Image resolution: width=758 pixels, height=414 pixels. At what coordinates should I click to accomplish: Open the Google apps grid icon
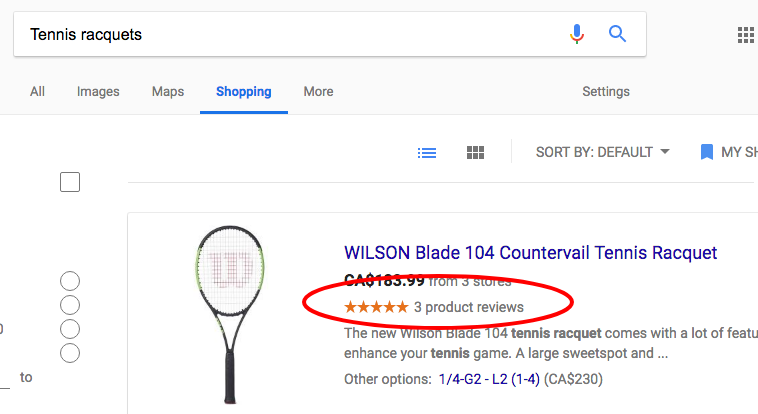pyautogui.click(x=745, y=35)
